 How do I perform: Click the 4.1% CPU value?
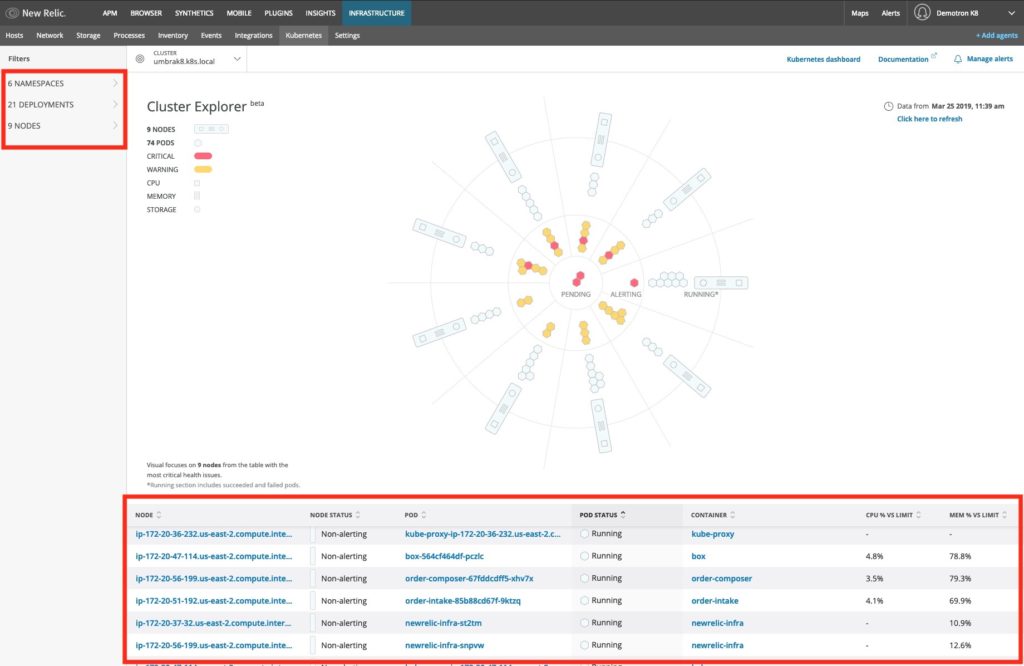coord(874,601)
